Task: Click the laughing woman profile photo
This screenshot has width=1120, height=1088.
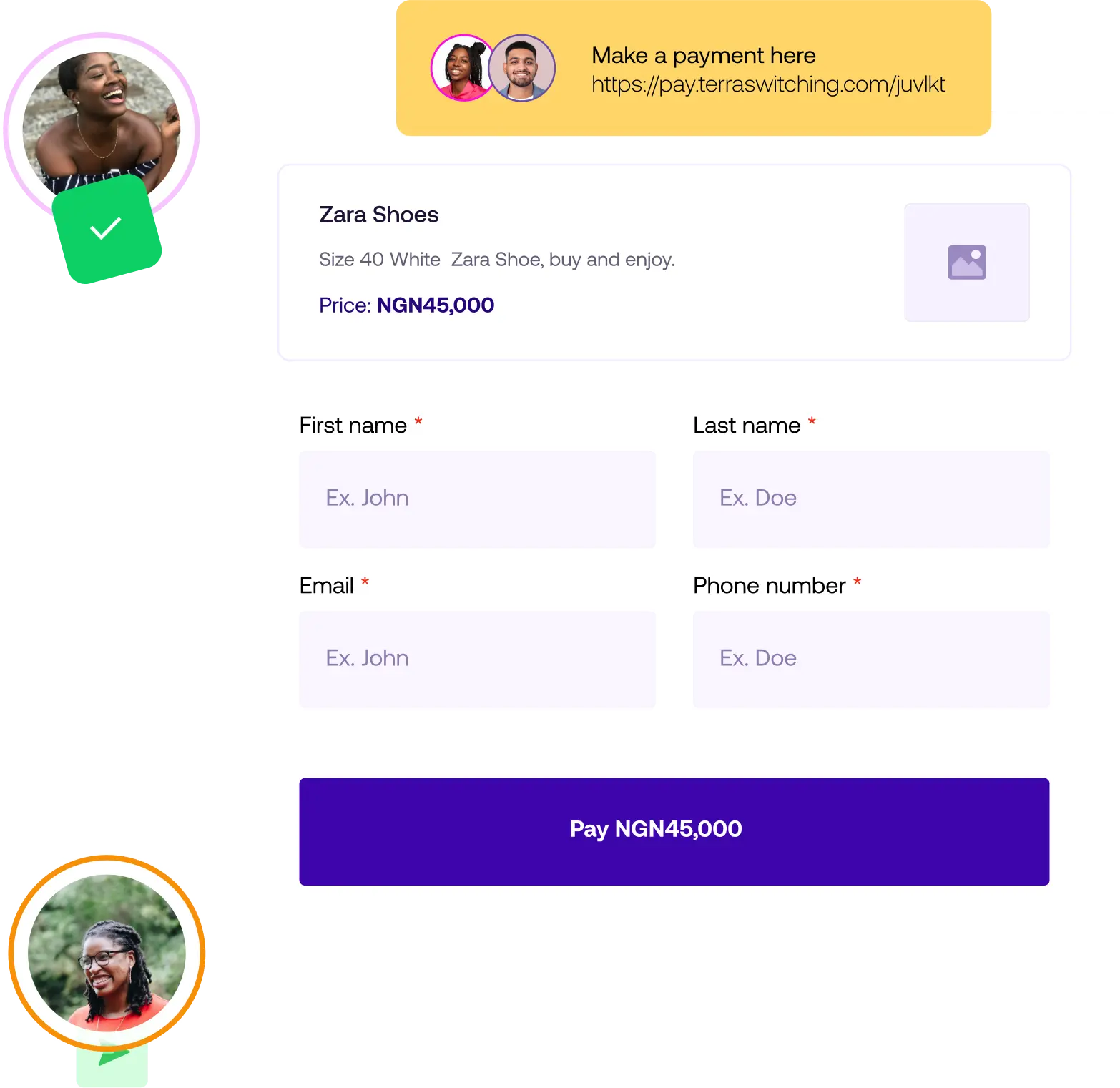Action: point(102,125)
